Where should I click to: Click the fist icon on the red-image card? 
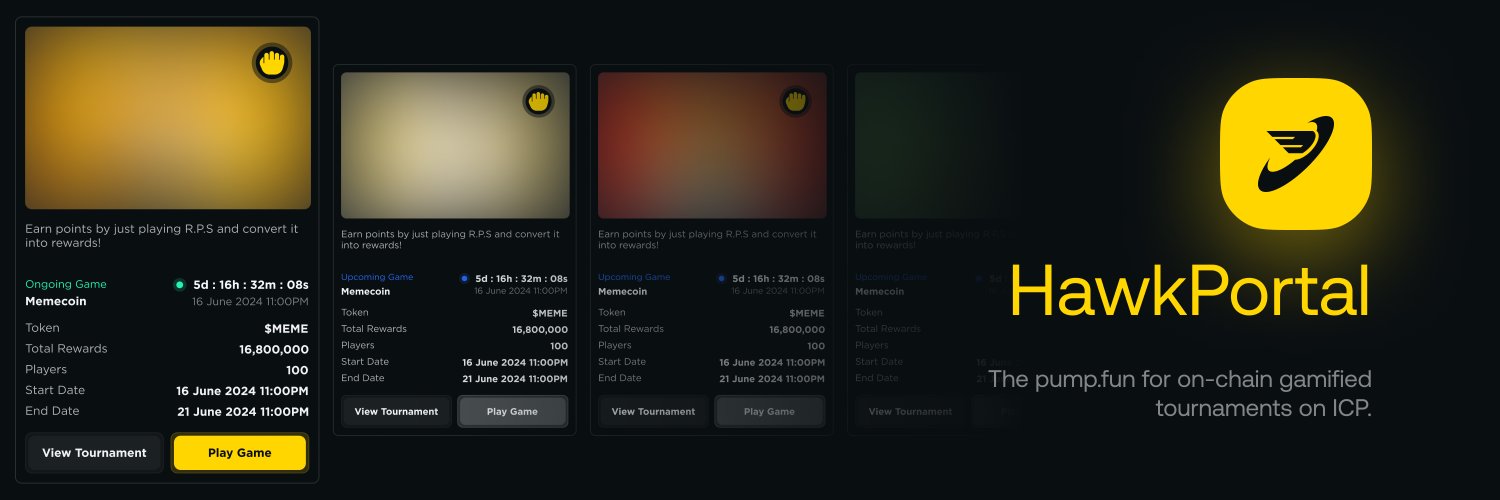tap(795, 101)
